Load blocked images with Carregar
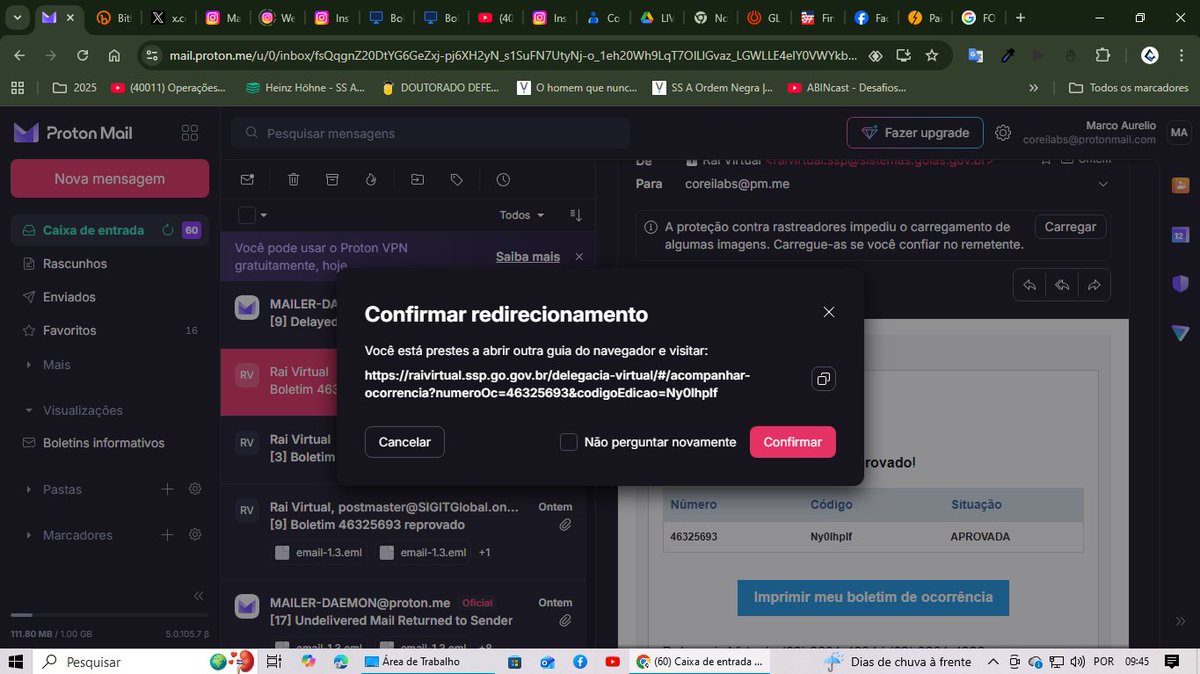 pos(1070,227)
